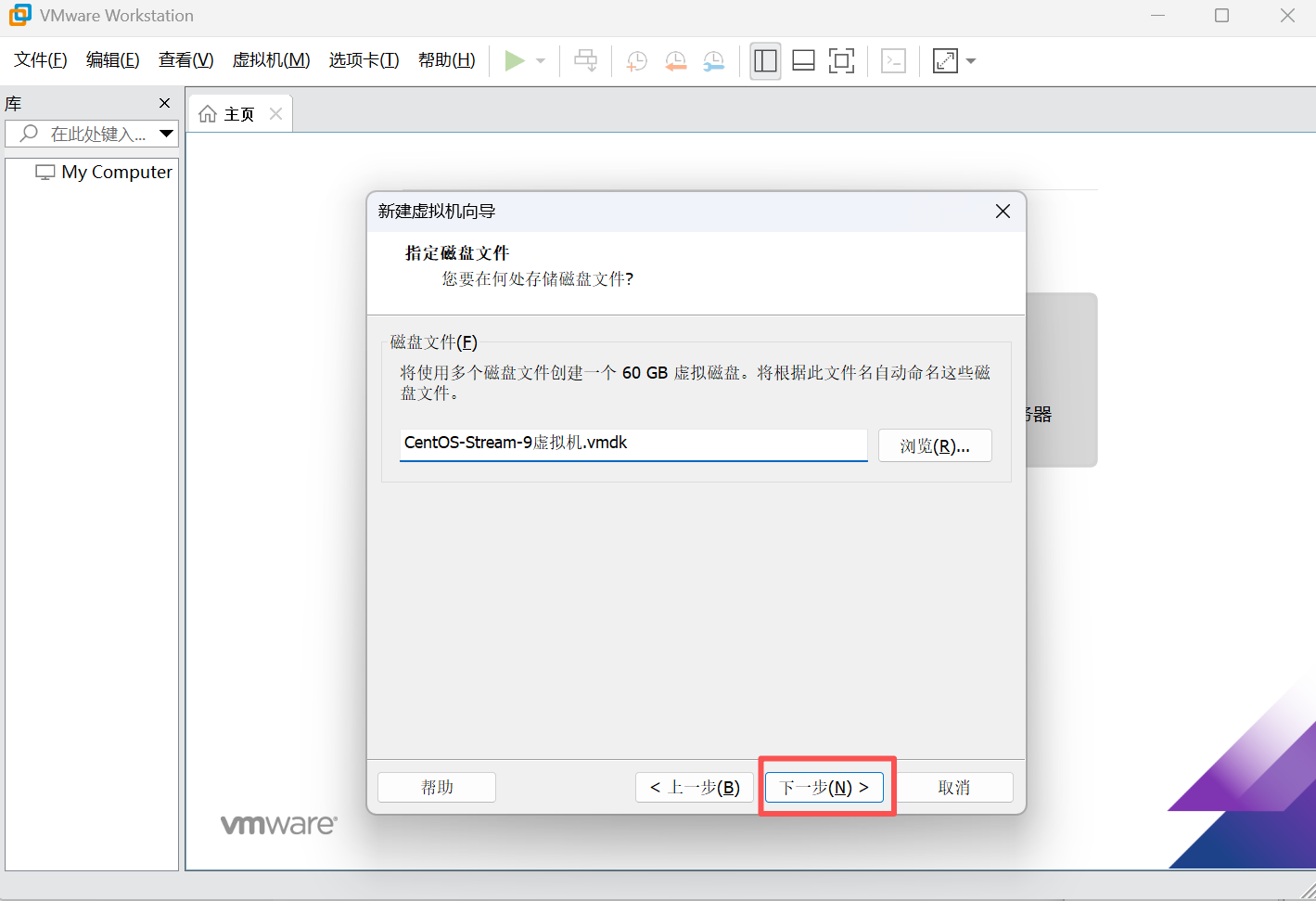1316x901 pixels.
Task: Select the revert snapshot icon
Action: (x=675, y=60)
